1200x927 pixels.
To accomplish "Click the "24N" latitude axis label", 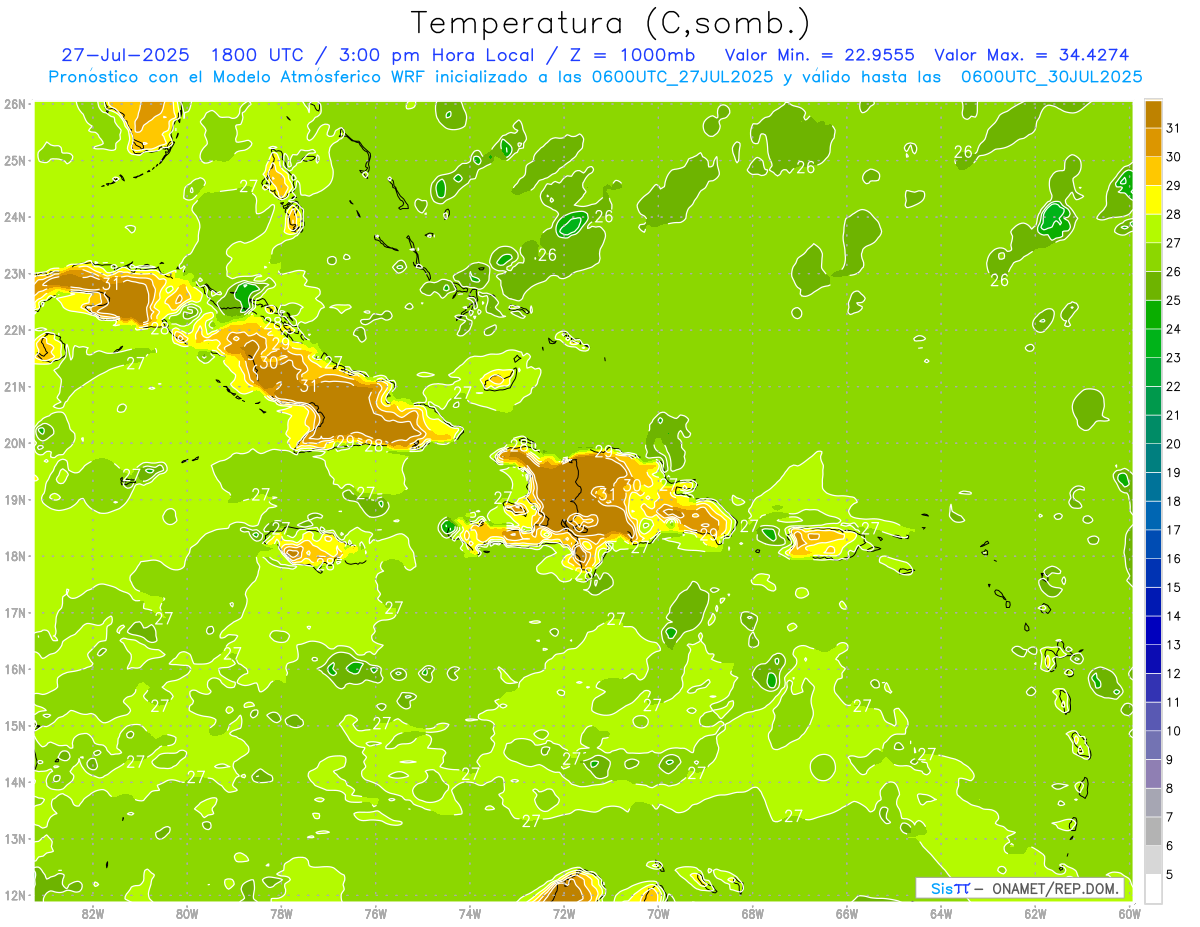I will 15,217.
